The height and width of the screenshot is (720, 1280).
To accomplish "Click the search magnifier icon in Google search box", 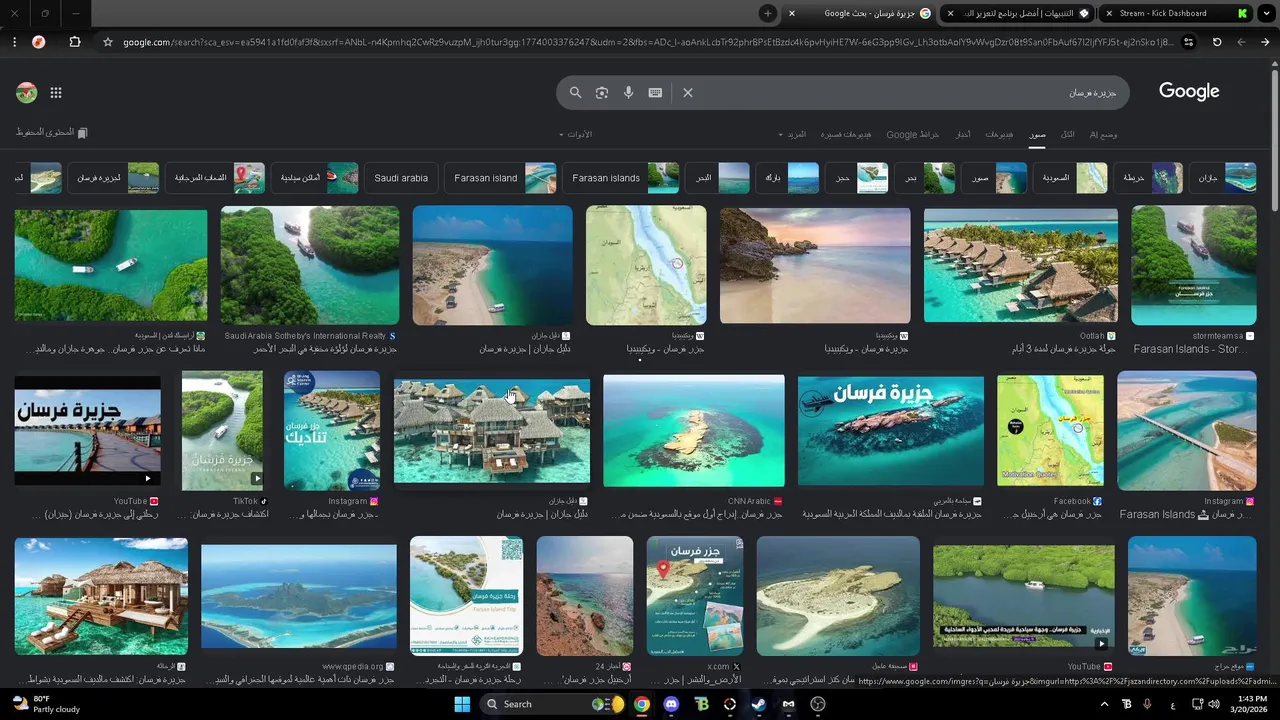I will click(x=575, y=92).
